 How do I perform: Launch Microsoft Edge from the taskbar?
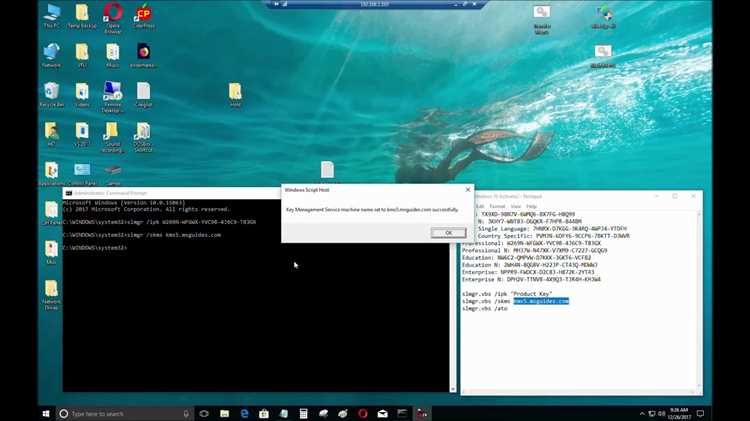(244, 414)
